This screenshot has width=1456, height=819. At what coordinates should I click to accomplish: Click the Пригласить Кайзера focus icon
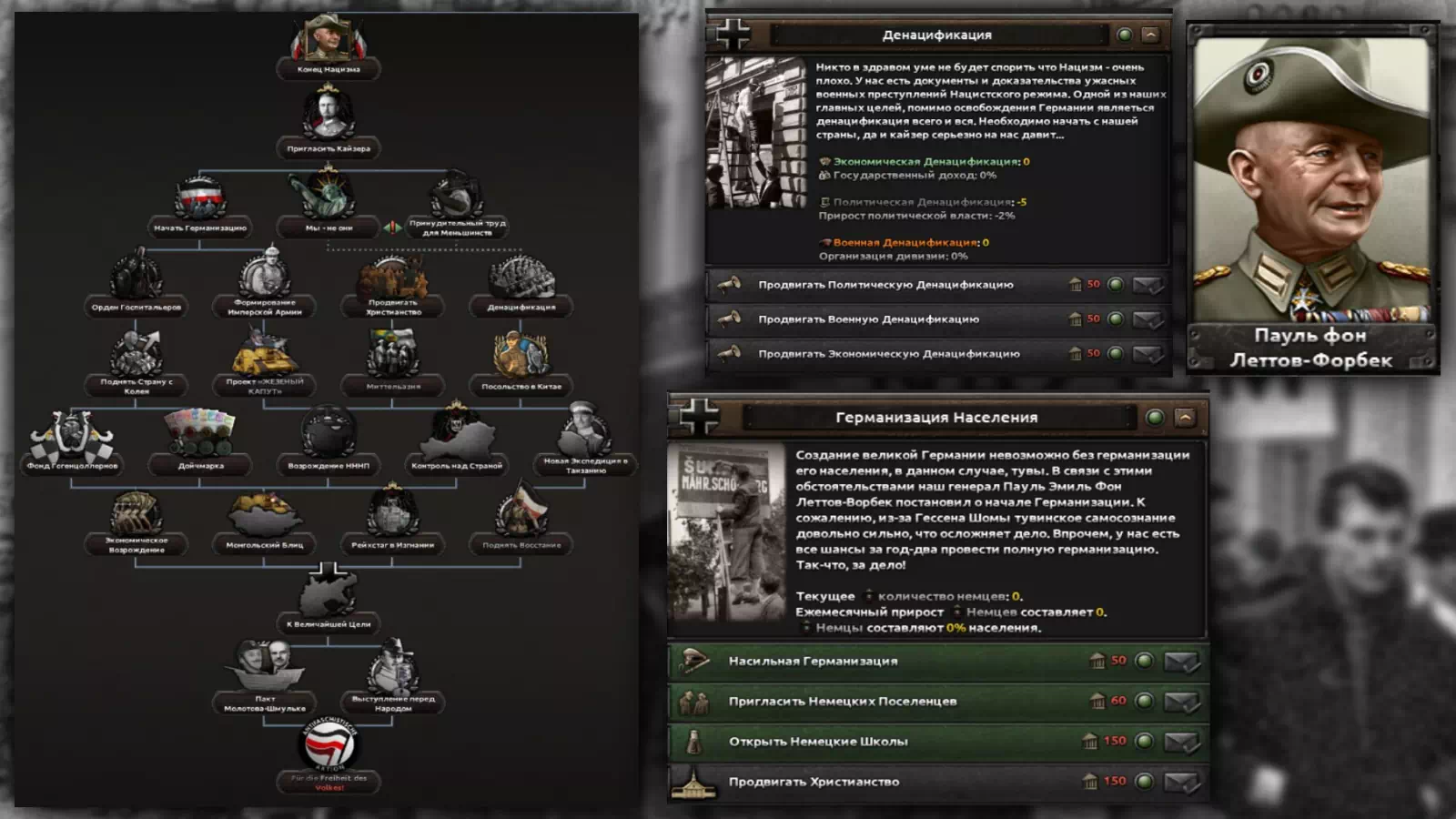click(x=329, y=115)
